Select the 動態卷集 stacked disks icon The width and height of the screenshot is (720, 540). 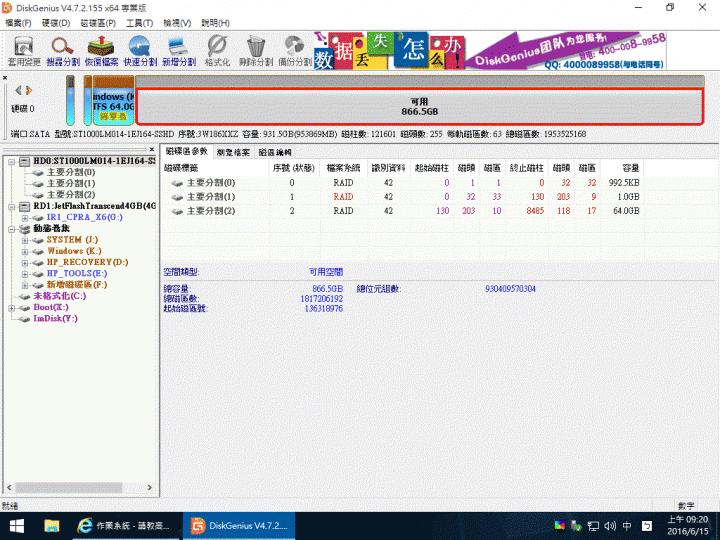point(25,229)
